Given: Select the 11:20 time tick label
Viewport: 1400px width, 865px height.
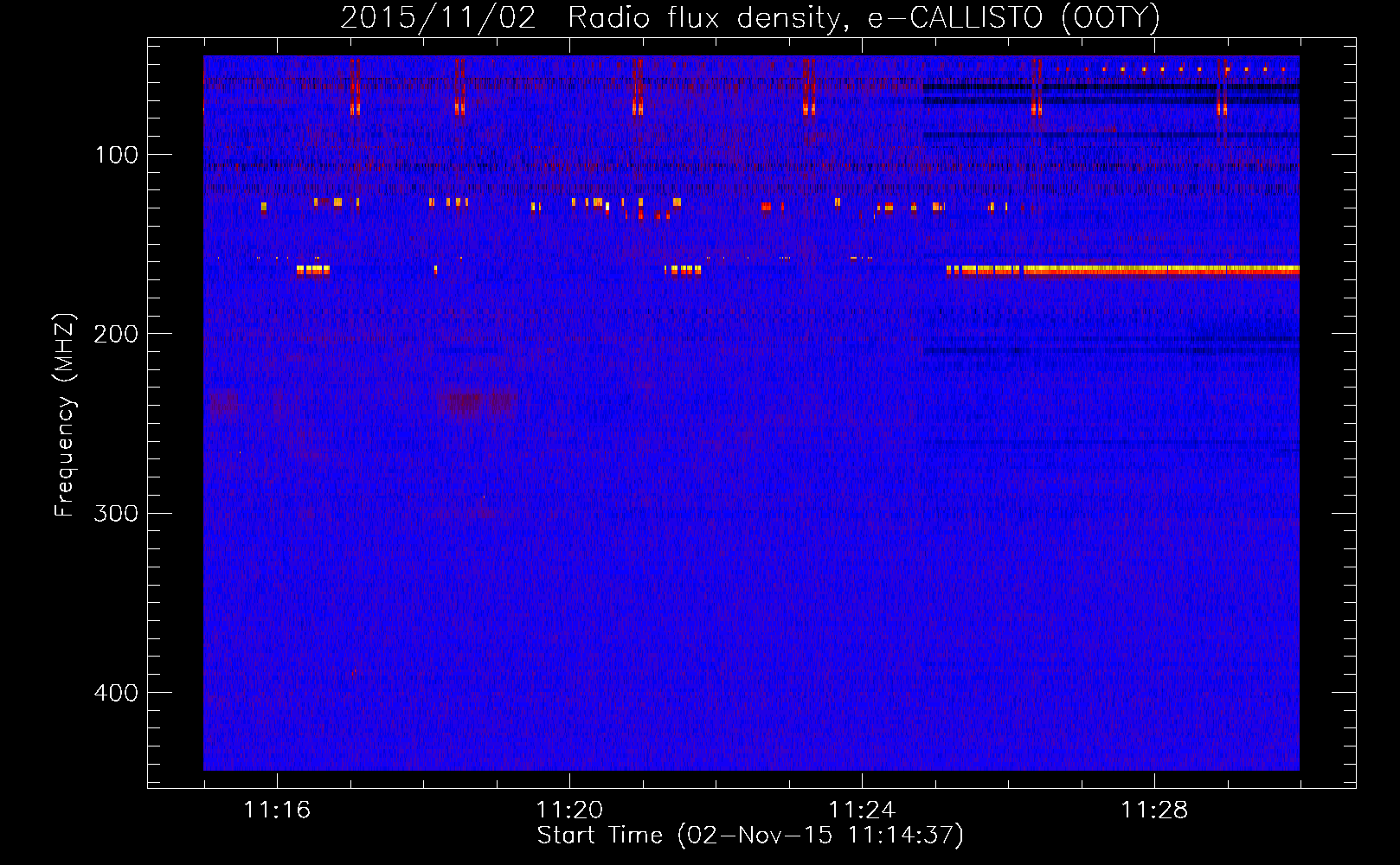Looking at the screenshot, I should click(x=569, y=810).
